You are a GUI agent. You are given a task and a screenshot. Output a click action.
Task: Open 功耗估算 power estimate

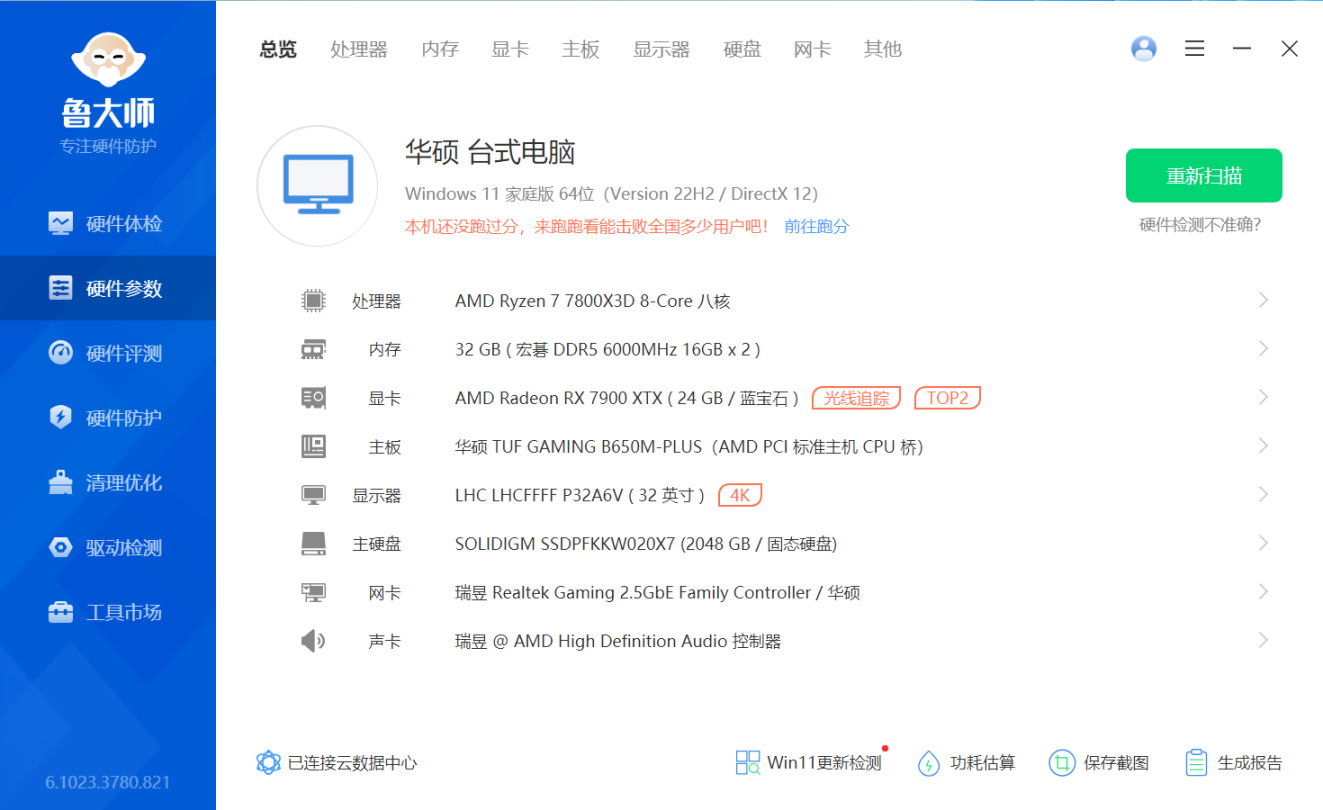coord(966,763)
